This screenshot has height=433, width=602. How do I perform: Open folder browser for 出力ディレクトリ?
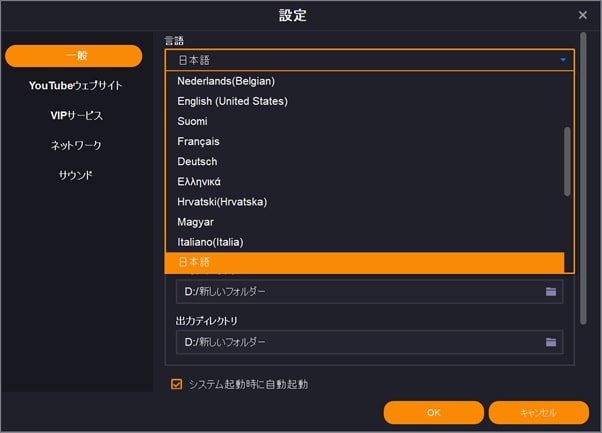coord(551,342)
